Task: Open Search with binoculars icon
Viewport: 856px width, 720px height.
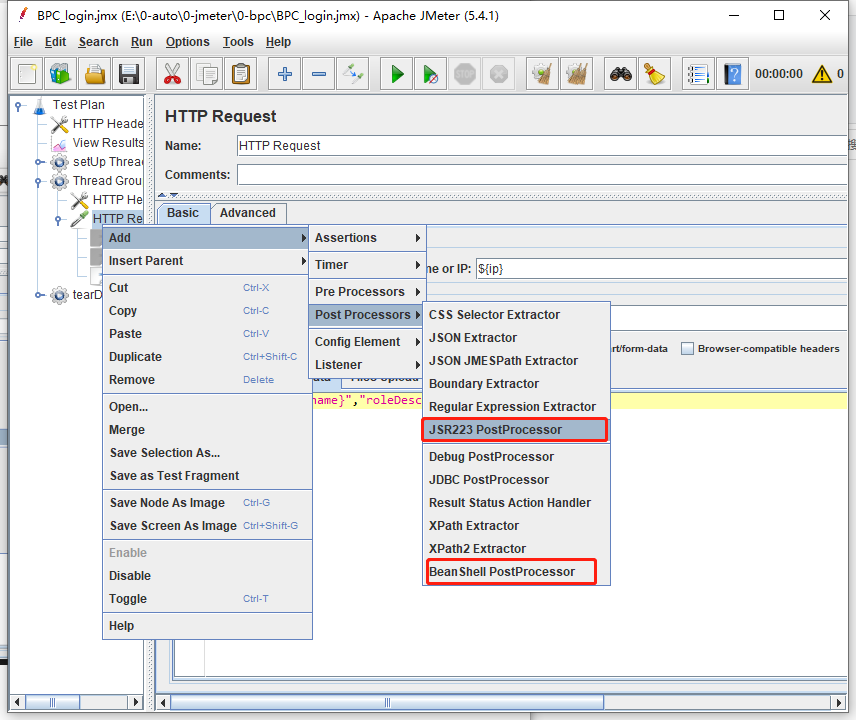Action: [621, 74]
